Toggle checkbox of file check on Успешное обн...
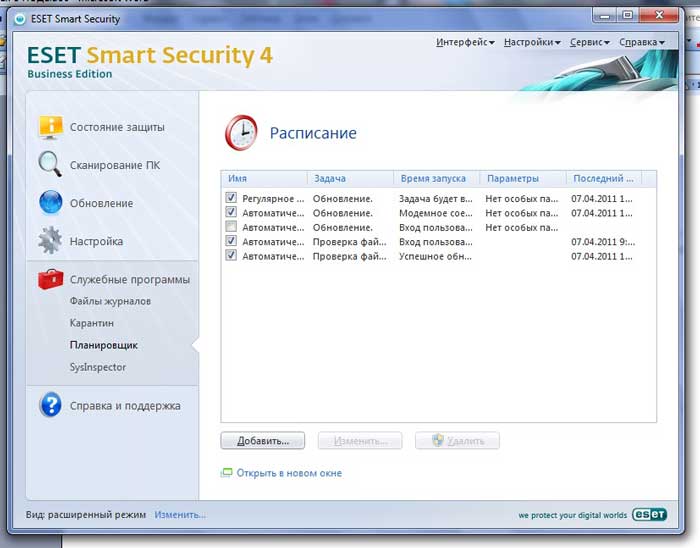The height and width of the screenshot is (548, 700). (231, 255)
